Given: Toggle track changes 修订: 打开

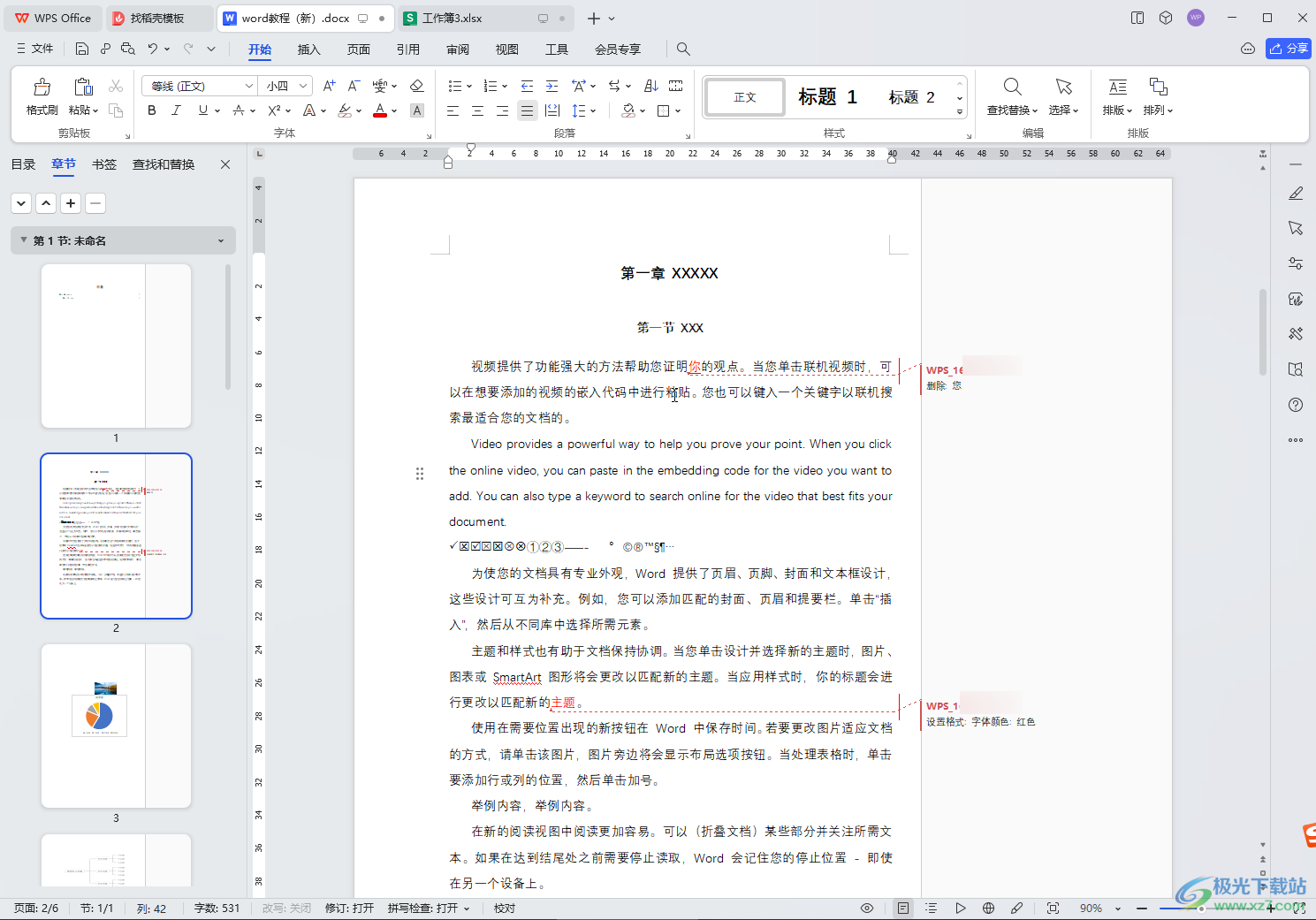Looking at the screenshot, I should [x=349, y=908].
